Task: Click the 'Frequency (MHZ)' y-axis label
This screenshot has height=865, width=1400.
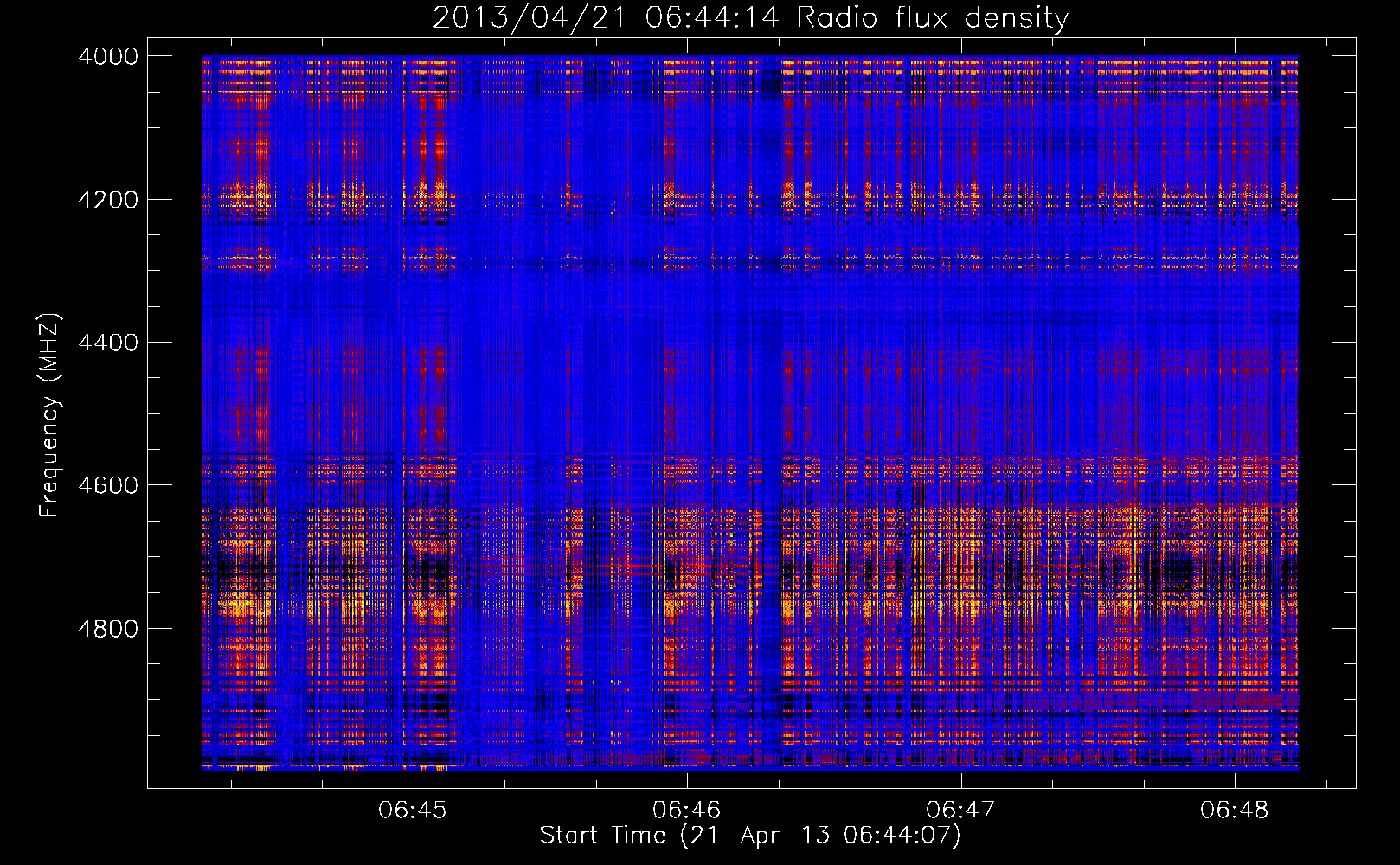Action: [49, 414]
